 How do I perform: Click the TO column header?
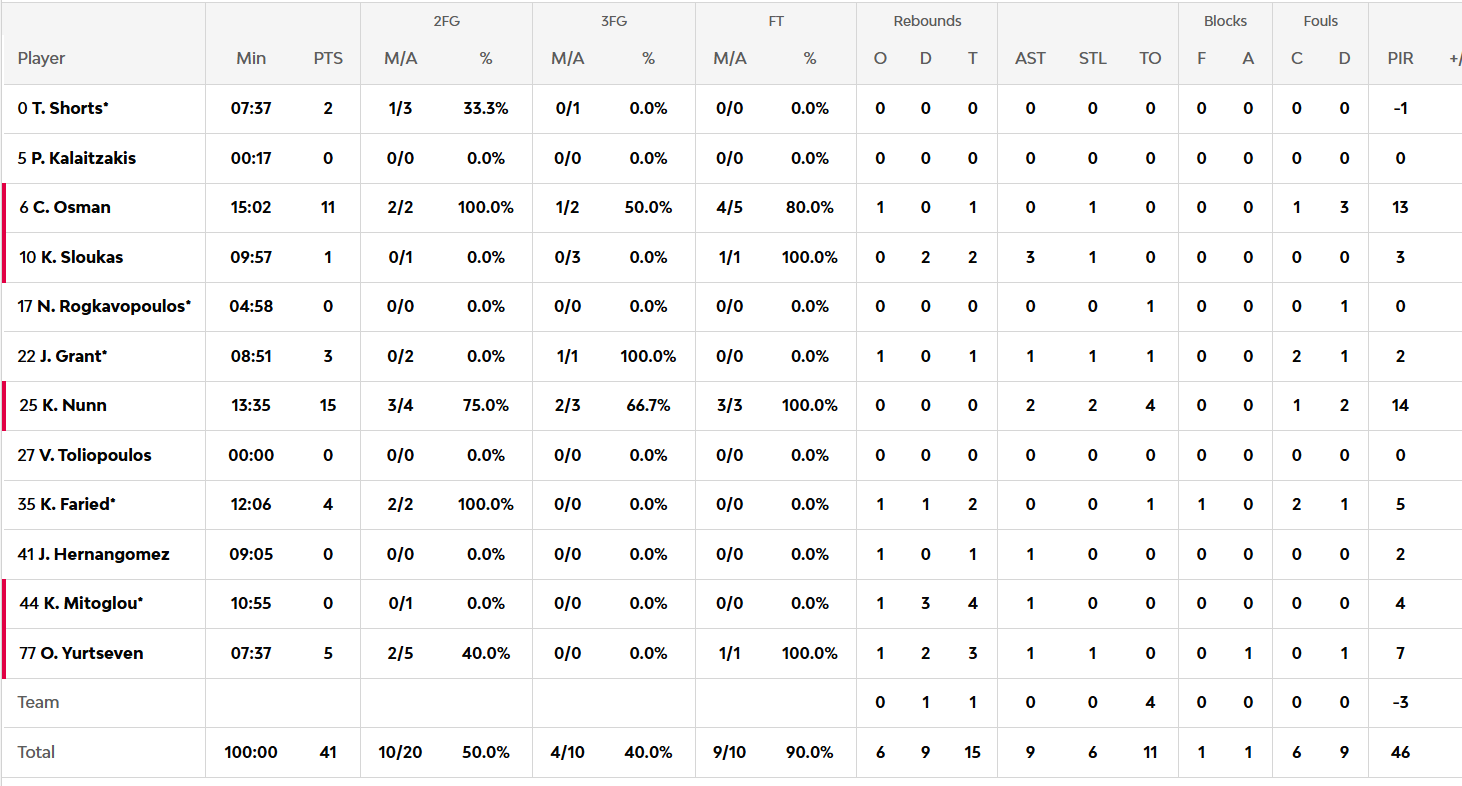[x=1150, y=58]
